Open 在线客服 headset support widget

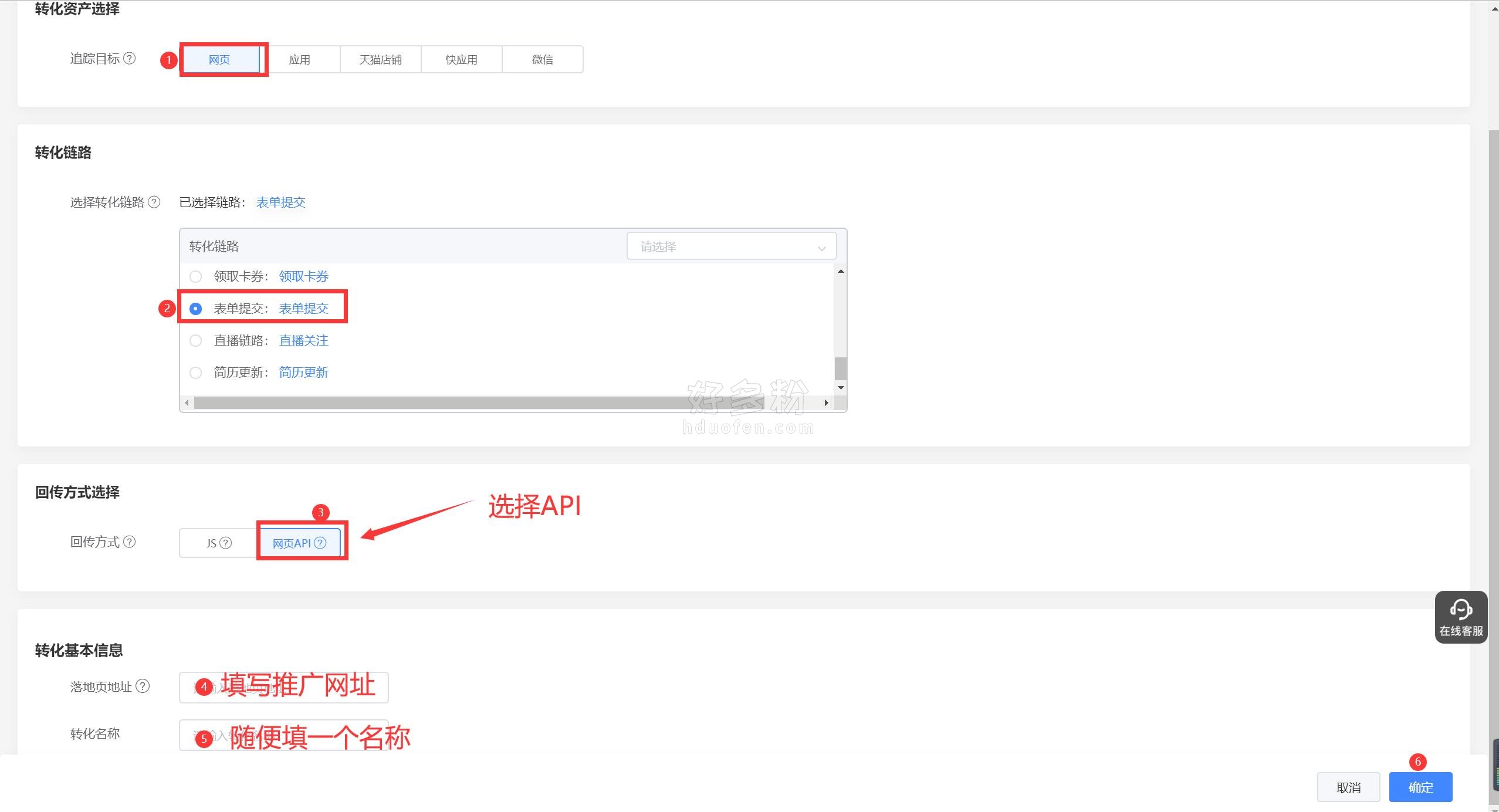pyautogui.click(x=1461, y=617)
